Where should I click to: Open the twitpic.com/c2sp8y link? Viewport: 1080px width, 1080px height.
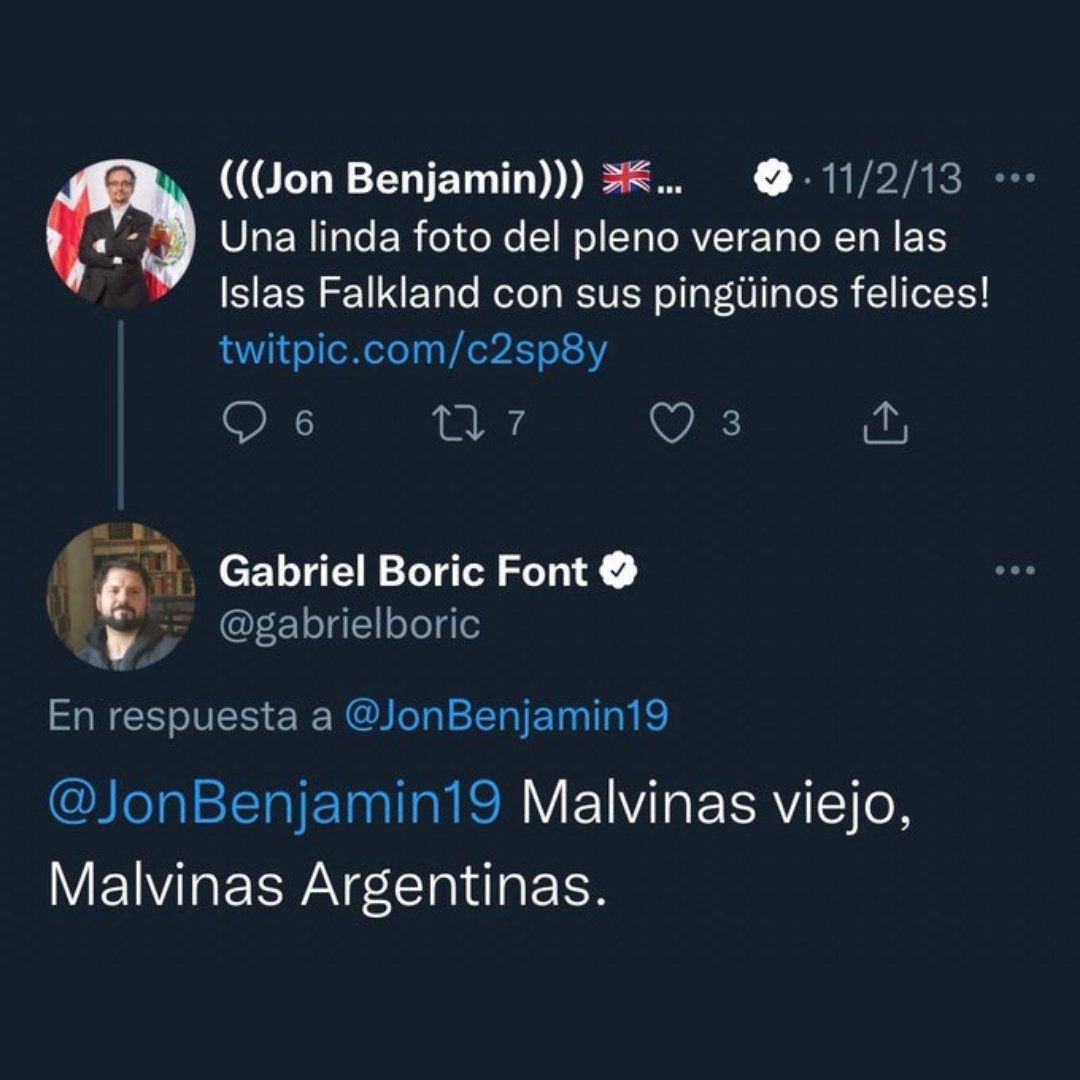point(412,351)
